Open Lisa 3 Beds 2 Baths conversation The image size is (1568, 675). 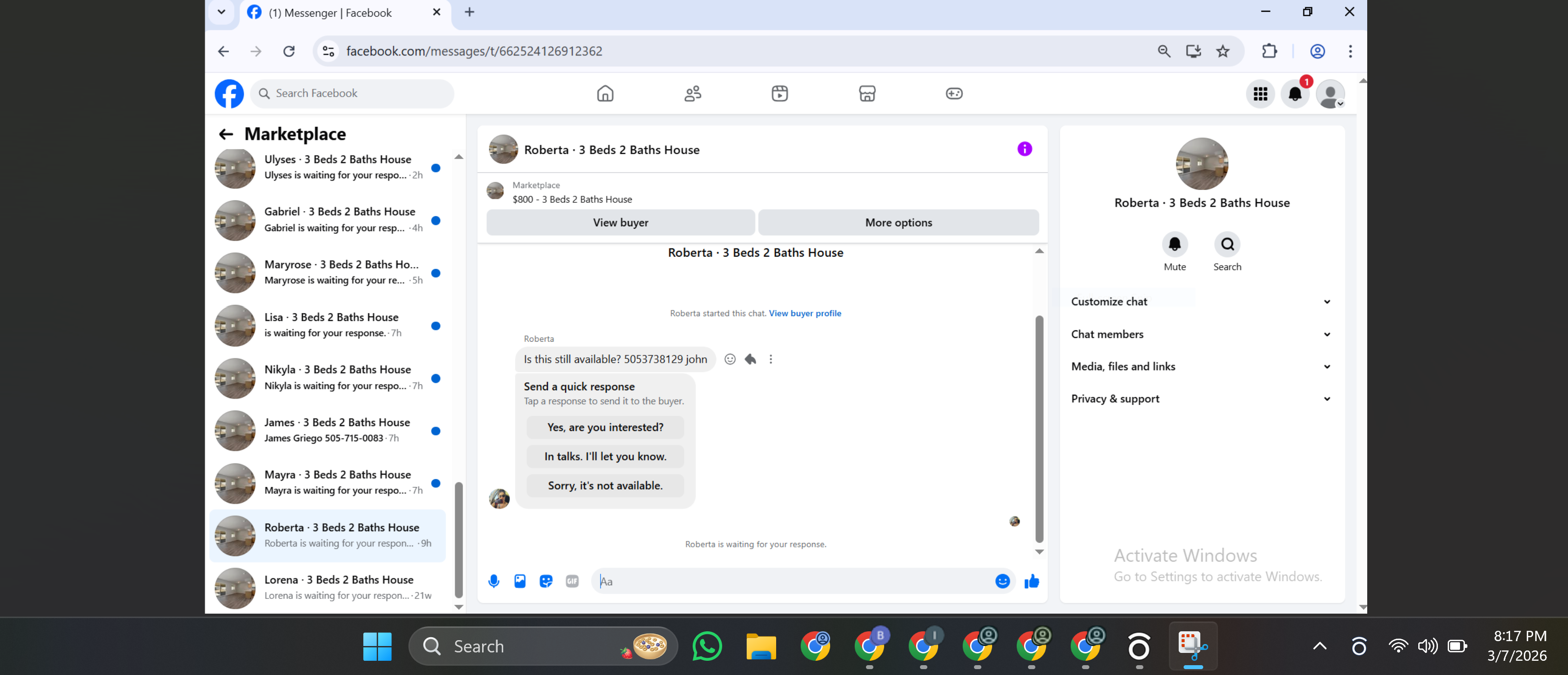(327, 325)
